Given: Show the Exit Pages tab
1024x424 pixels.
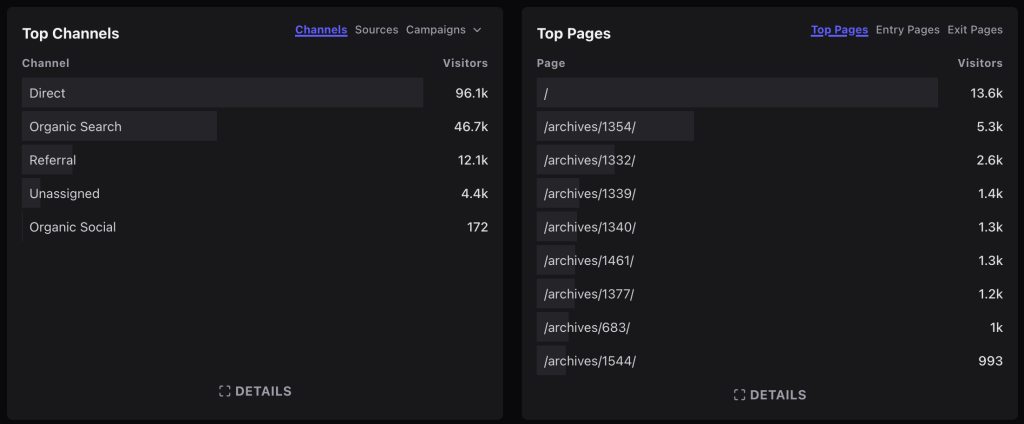Looking at the screenshot, I should tap(975, 30).
